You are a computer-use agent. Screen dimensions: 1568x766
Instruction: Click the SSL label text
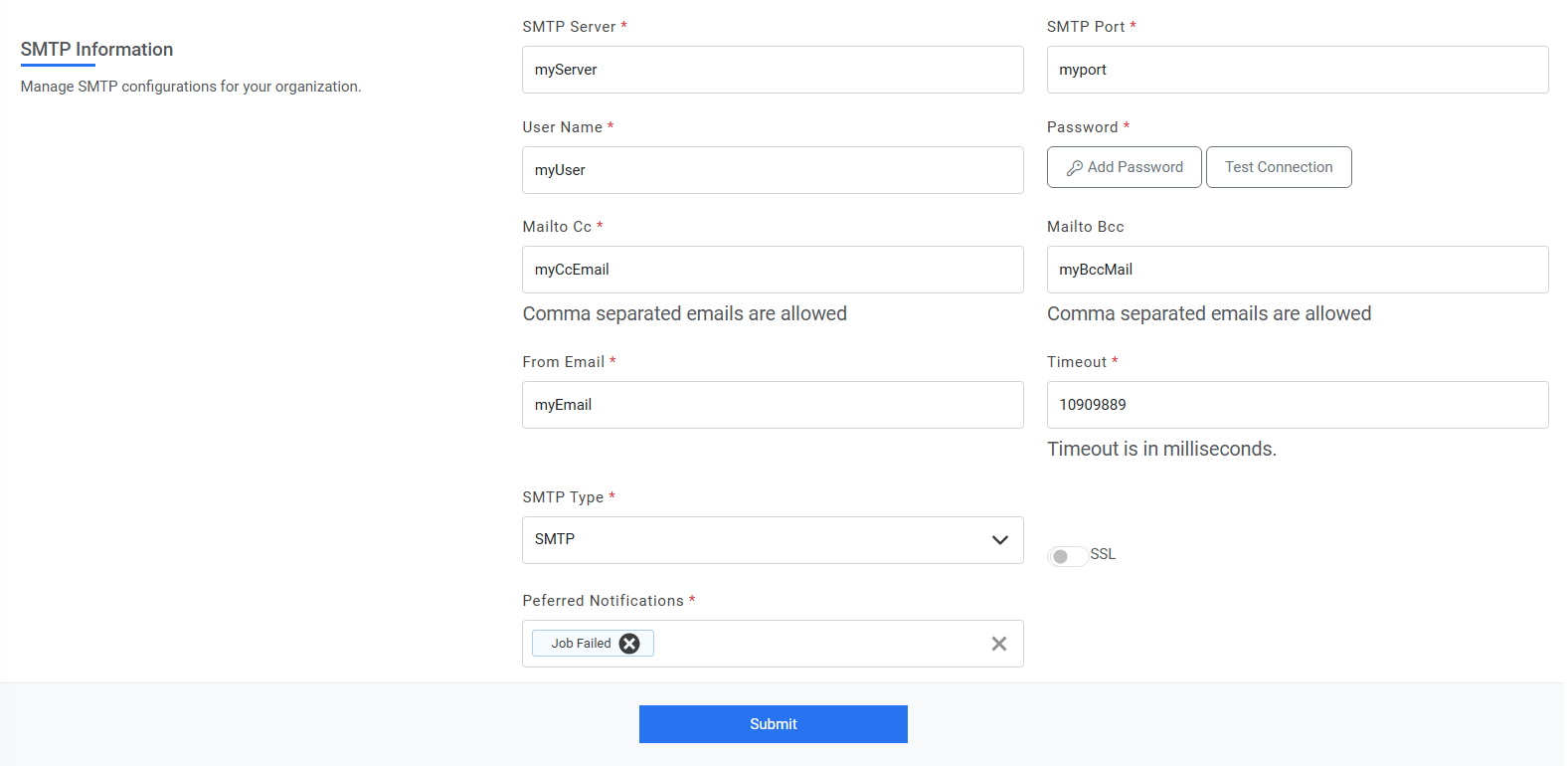[x=1103, y=554]
